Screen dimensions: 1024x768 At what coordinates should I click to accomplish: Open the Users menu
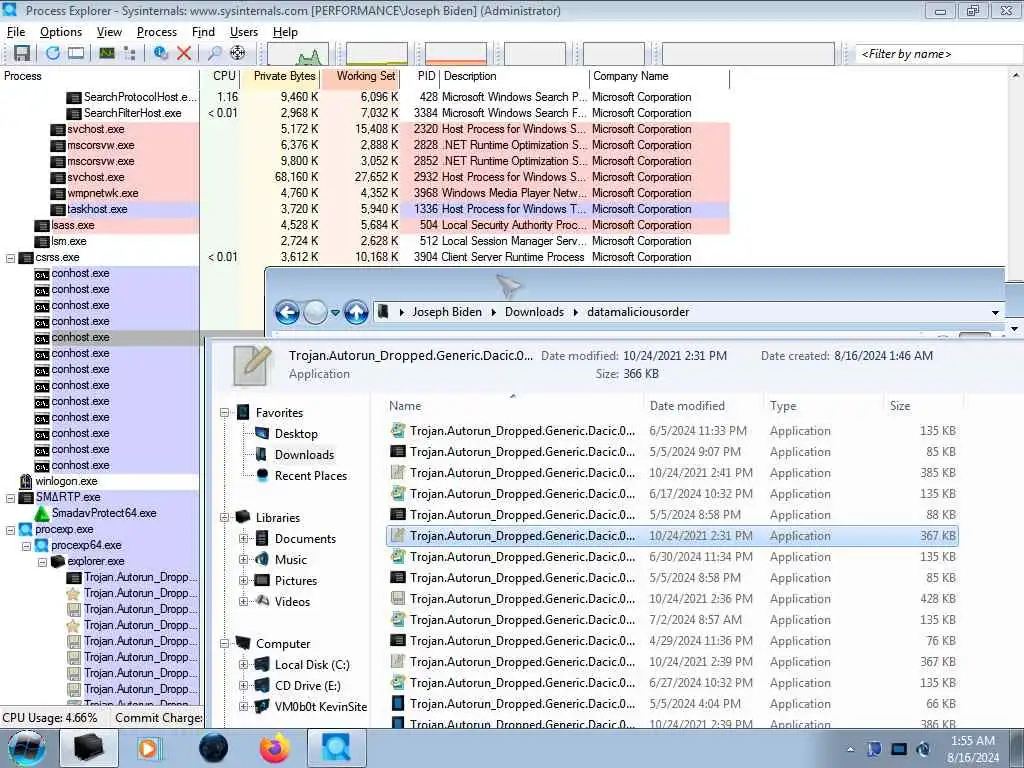pyautogui.click(x=244, y=32)
